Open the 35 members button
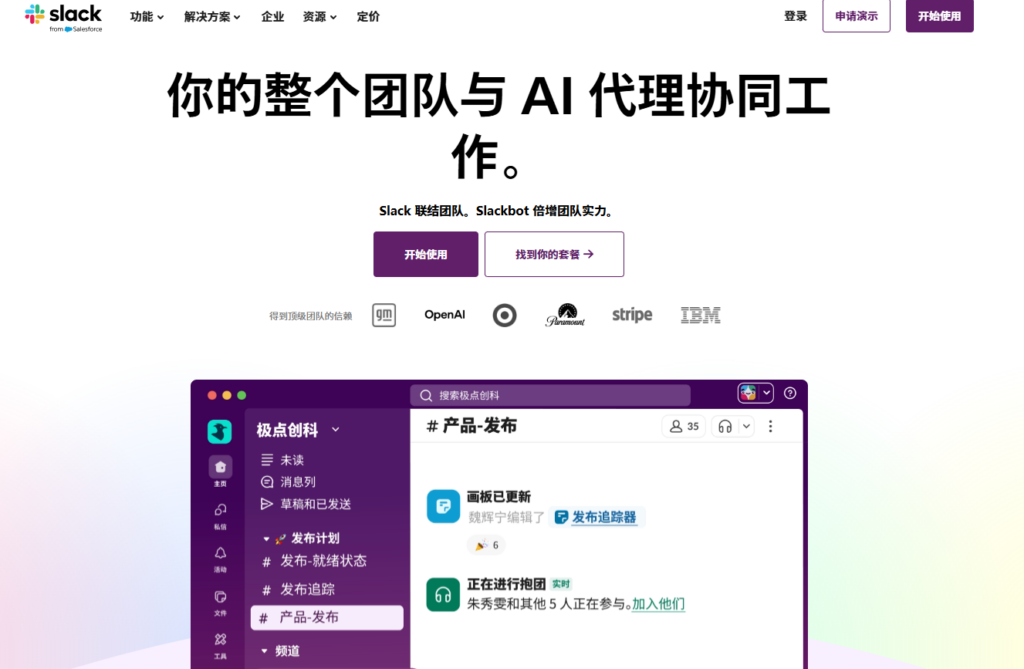The height and width of the screenshot is (669, 1024). tap(684, 427)
